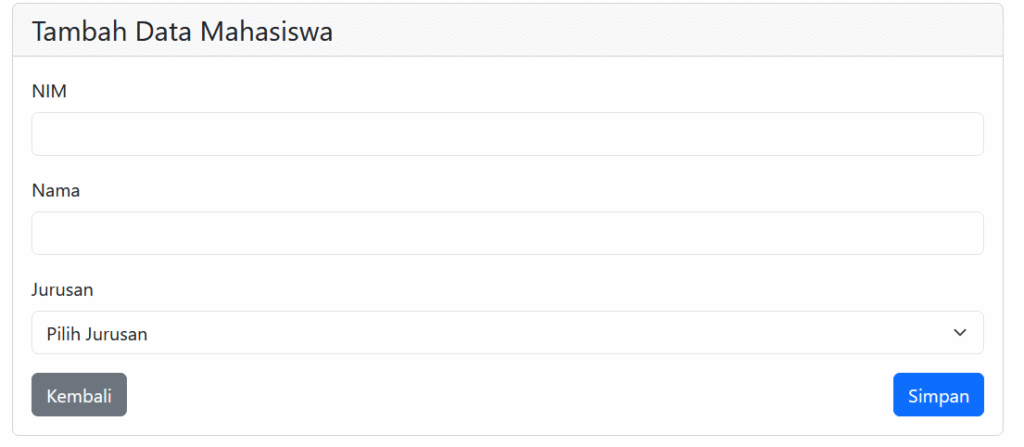Screen dimensions: 1024x447
Task: Click the Nama label
Action: 55,191
